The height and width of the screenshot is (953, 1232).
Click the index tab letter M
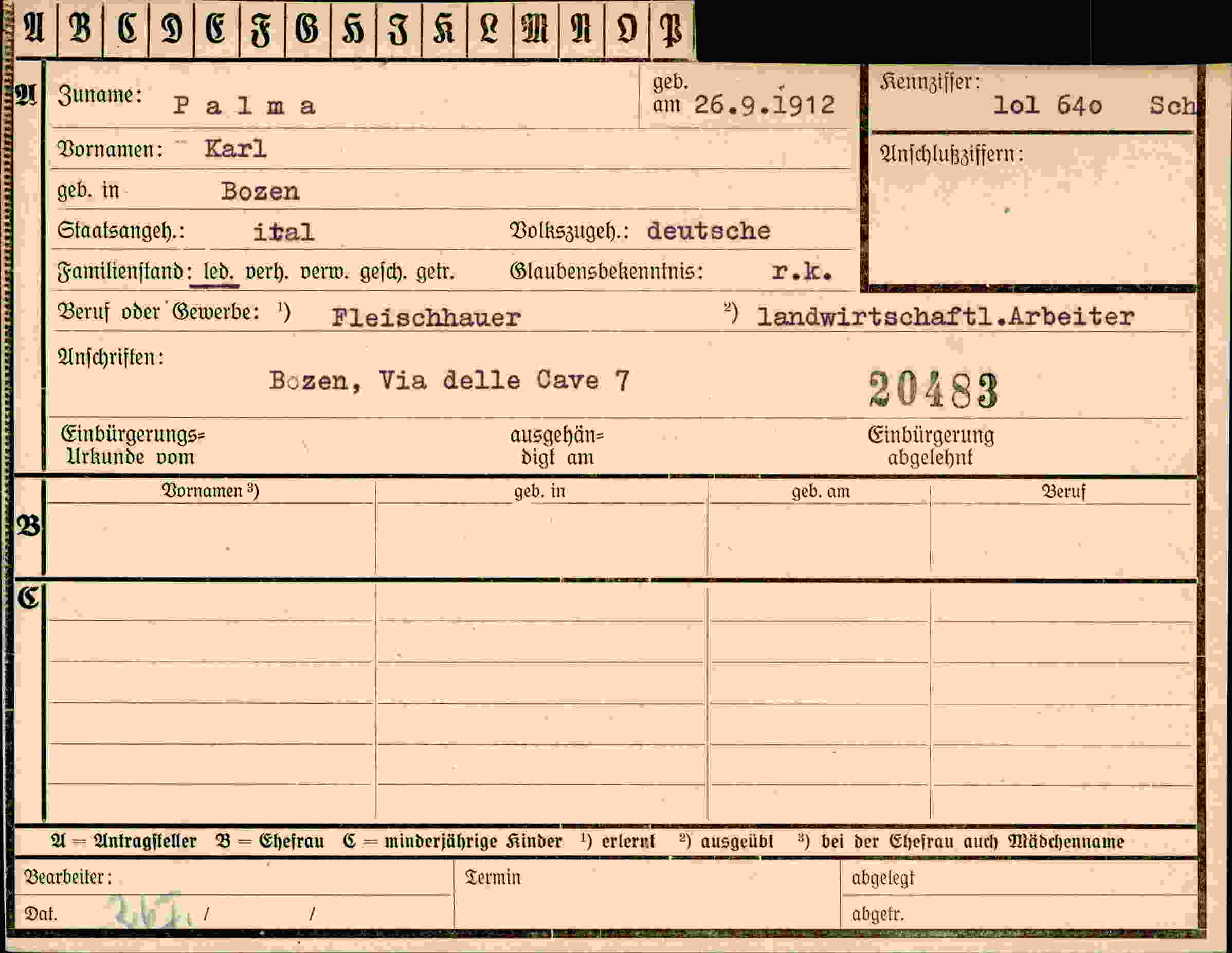535,28
